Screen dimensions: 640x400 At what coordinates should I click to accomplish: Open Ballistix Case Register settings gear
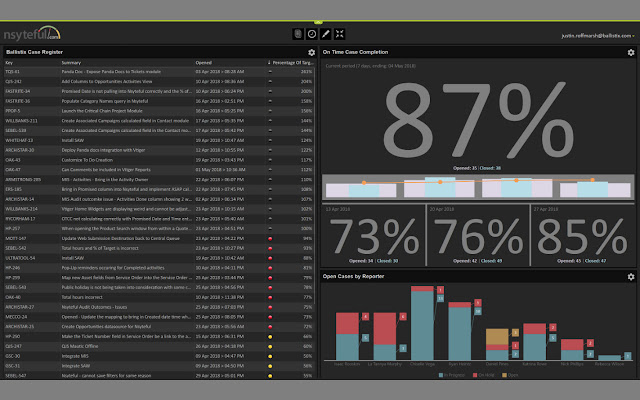(311, 52)
